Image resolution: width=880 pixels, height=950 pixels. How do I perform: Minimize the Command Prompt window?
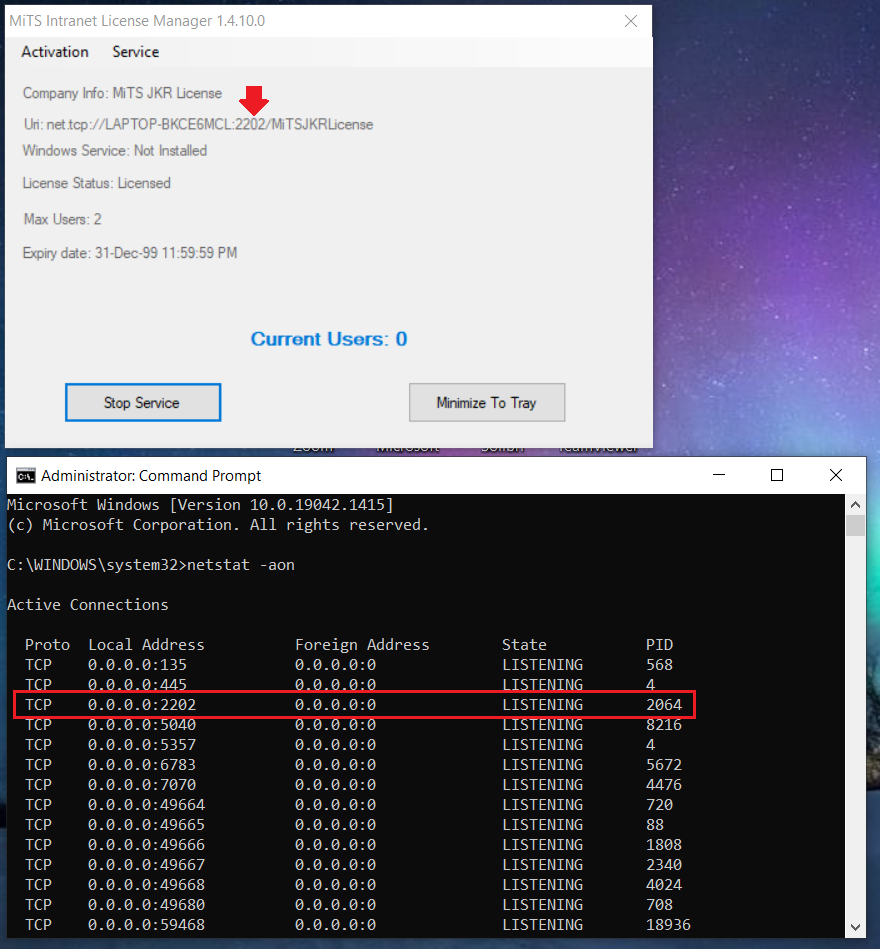click(719, 476)
